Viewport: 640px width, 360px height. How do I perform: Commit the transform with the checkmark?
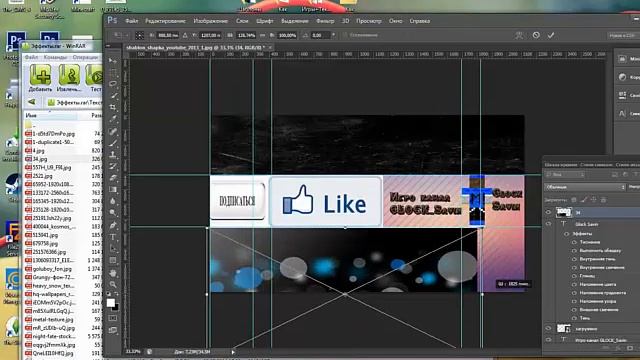(x=551, y=35)
